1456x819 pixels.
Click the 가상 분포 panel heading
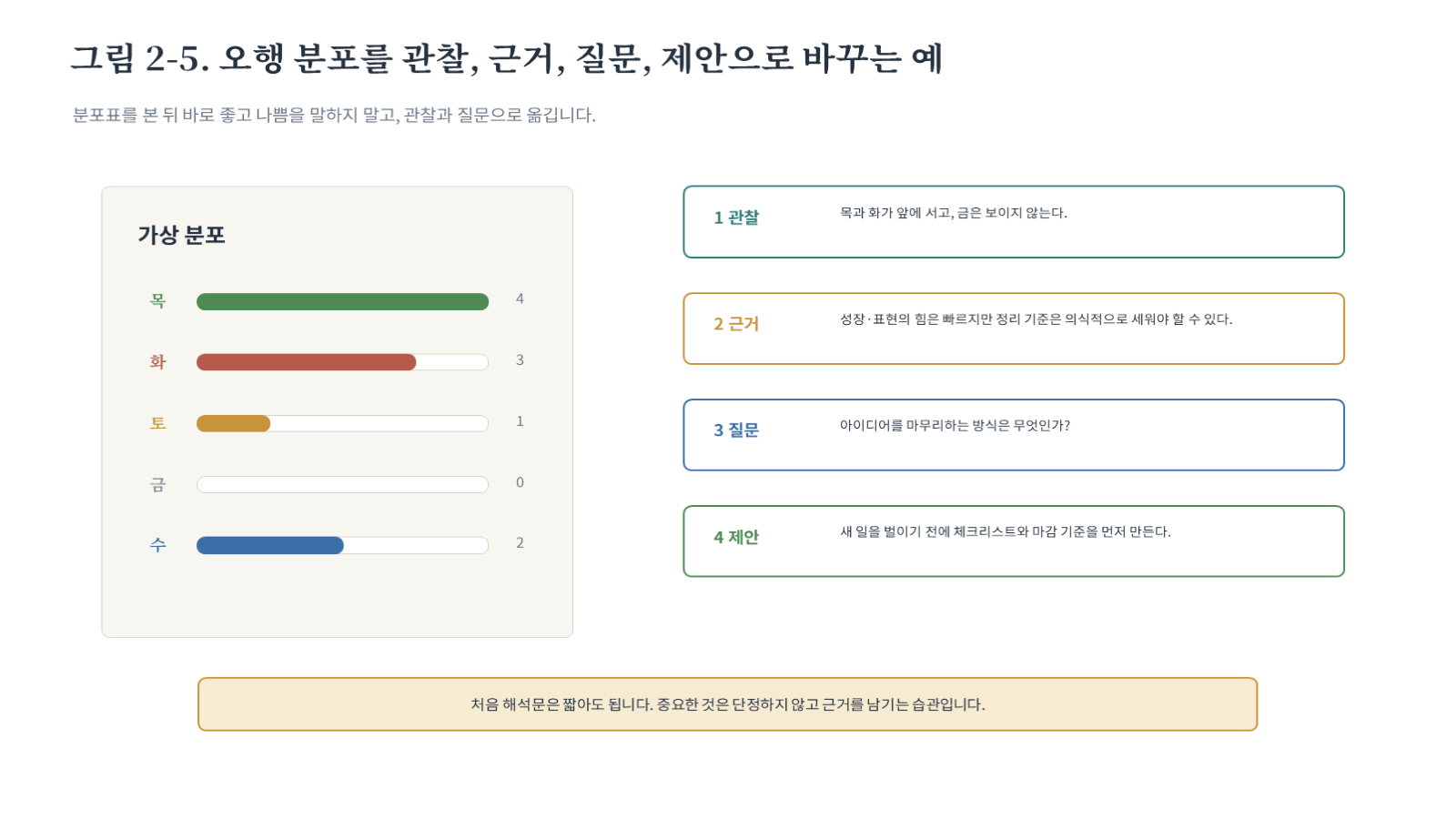(182, 235)
